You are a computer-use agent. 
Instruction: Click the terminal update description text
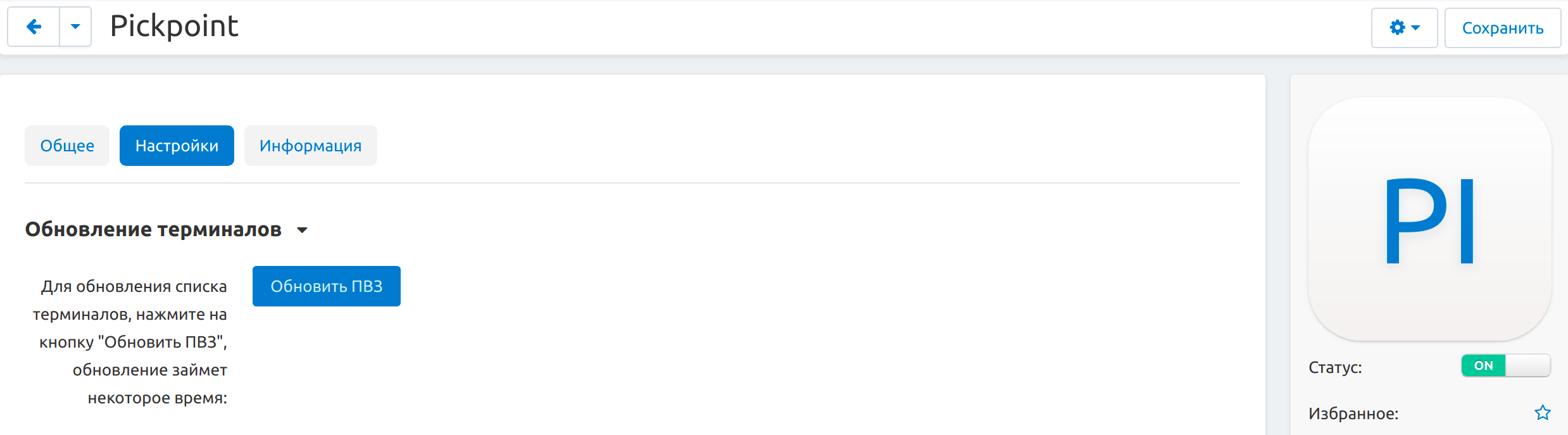132,342
